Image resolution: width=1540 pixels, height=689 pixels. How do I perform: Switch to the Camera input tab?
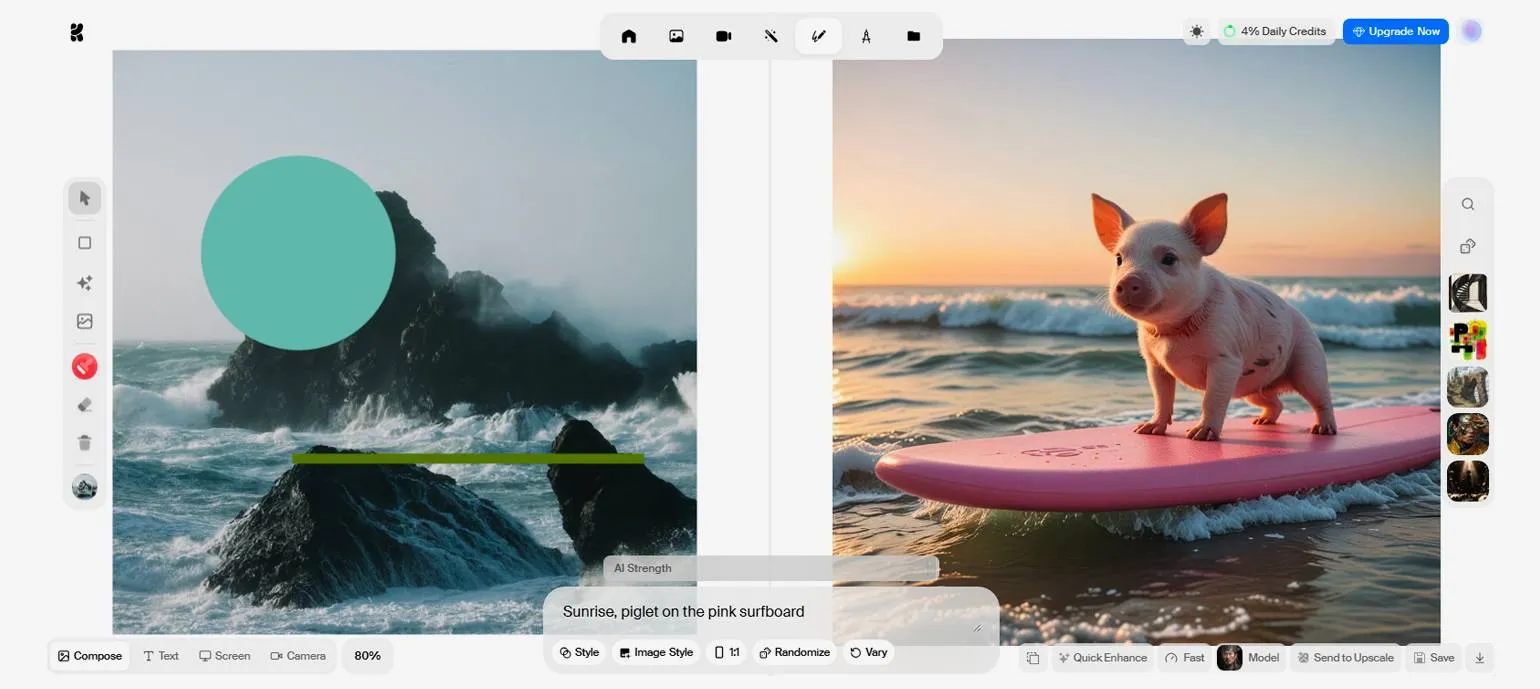298,656
